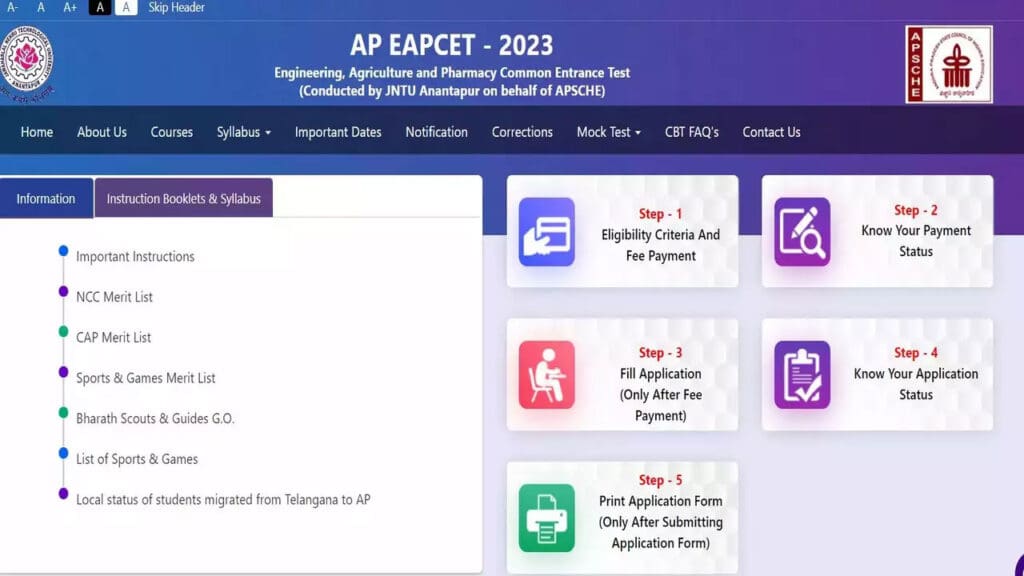The height and width of the screenshot is (576, 1024).
Task: Click Fill Application (Only After Fee Payment) text
Action: click(660, 394)
